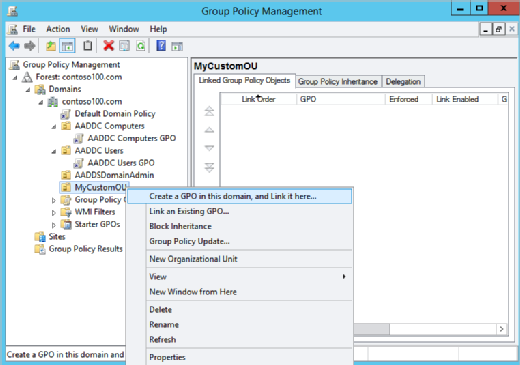Click the Domains node icon

point(40,89)
